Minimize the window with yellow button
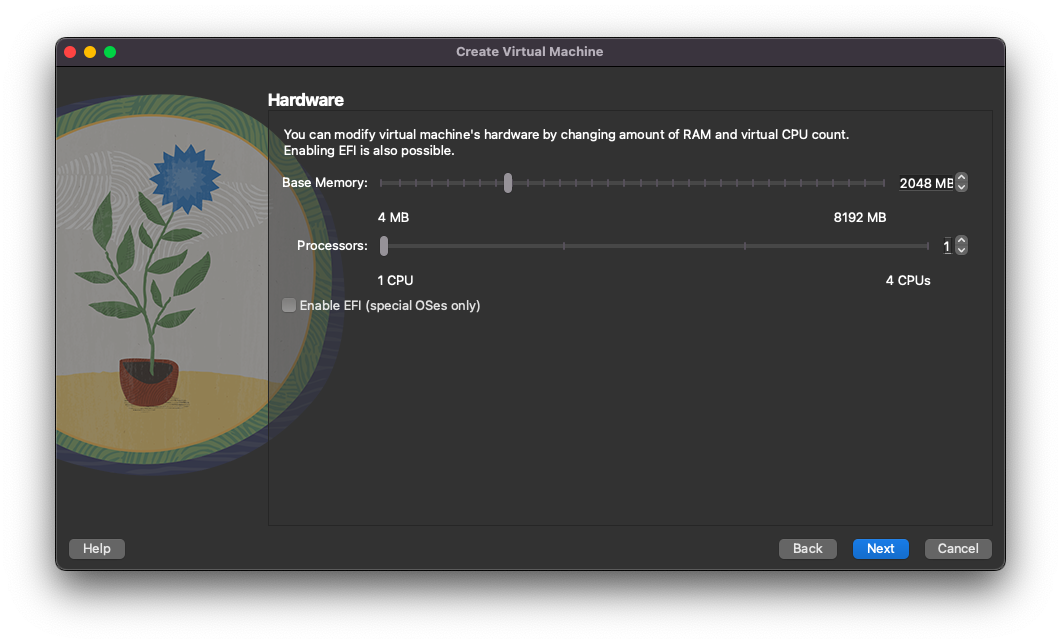This screenshot has height=644, width=1061. point(90,52)
